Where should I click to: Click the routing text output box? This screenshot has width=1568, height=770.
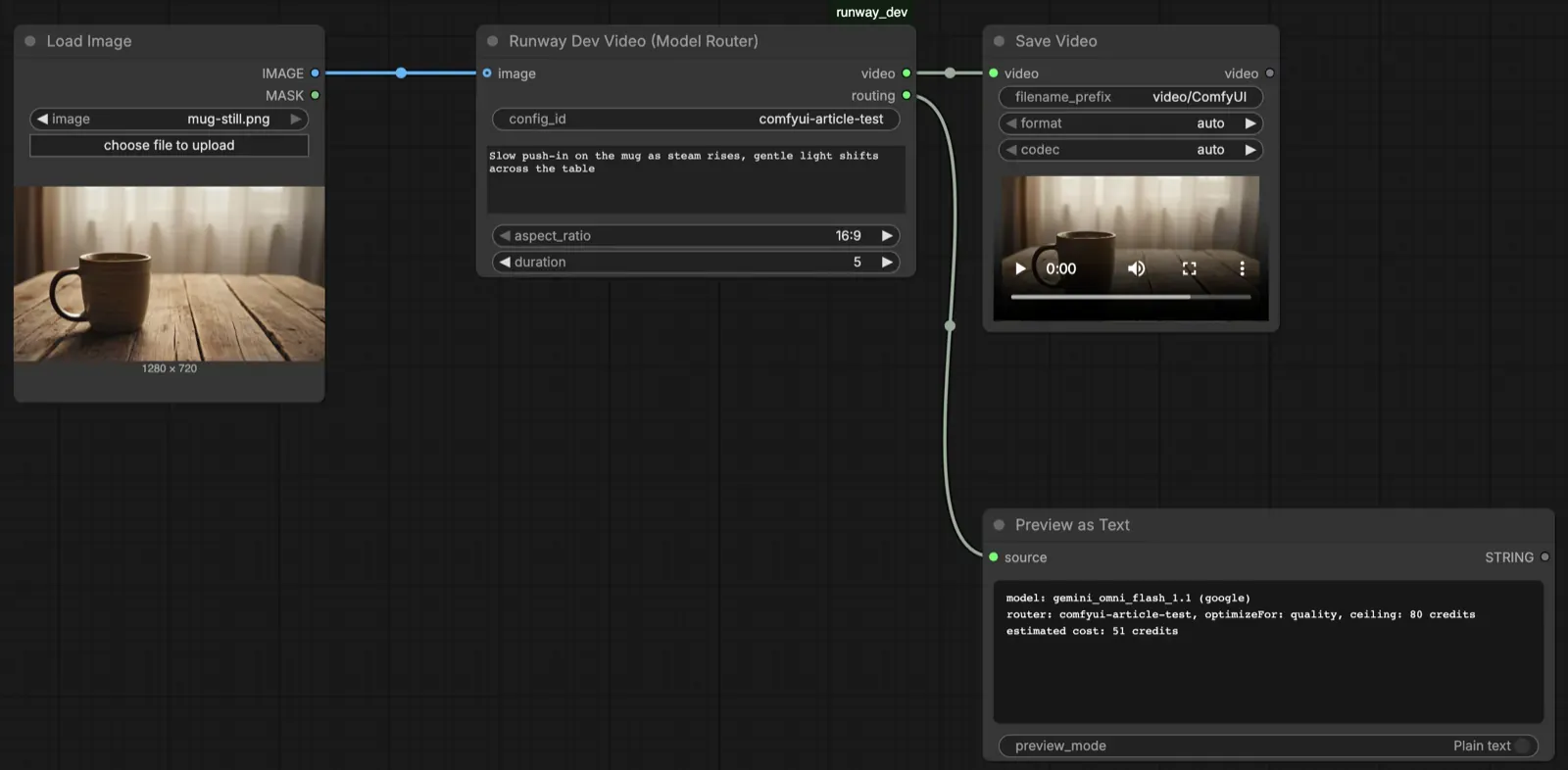1268,651
